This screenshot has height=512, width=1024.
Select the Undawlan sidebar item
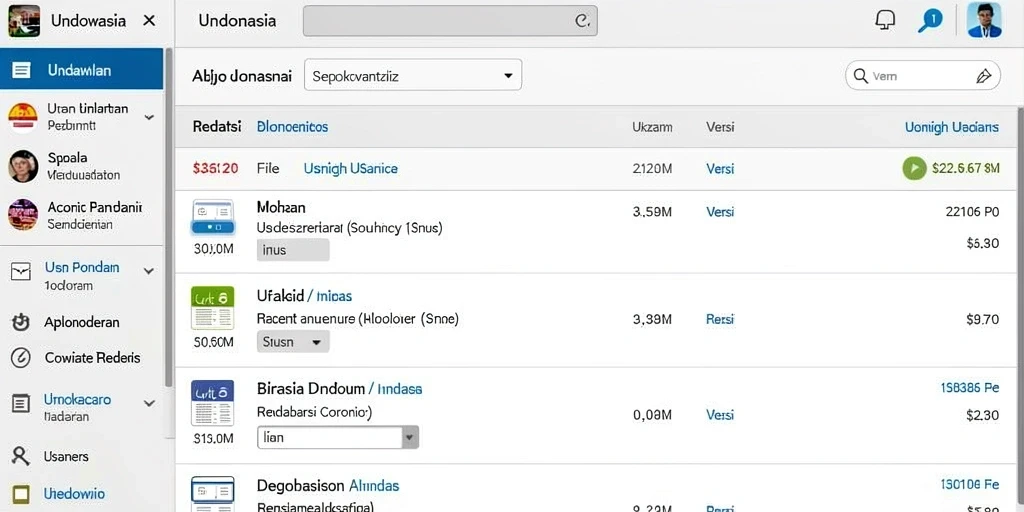[82, 69]
